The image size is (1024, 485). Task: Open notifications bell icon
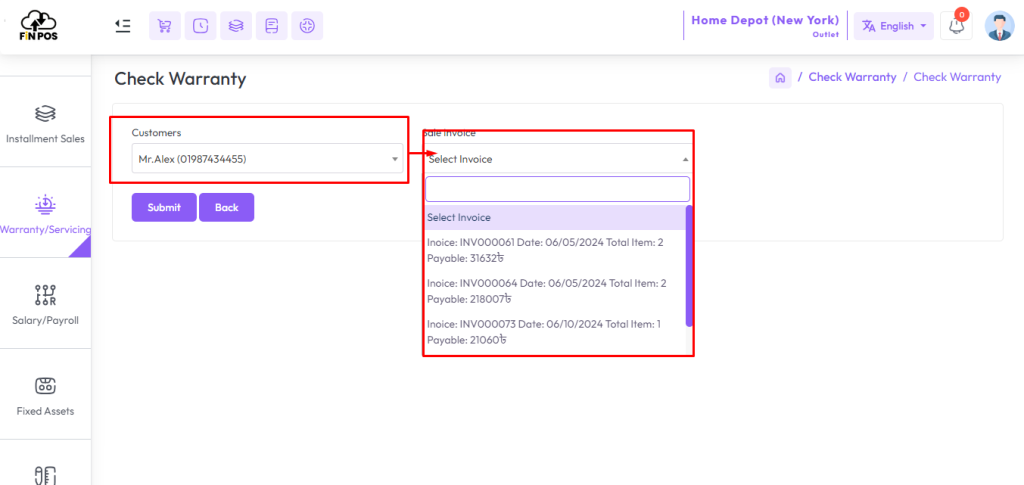click(x=956, y=26)
